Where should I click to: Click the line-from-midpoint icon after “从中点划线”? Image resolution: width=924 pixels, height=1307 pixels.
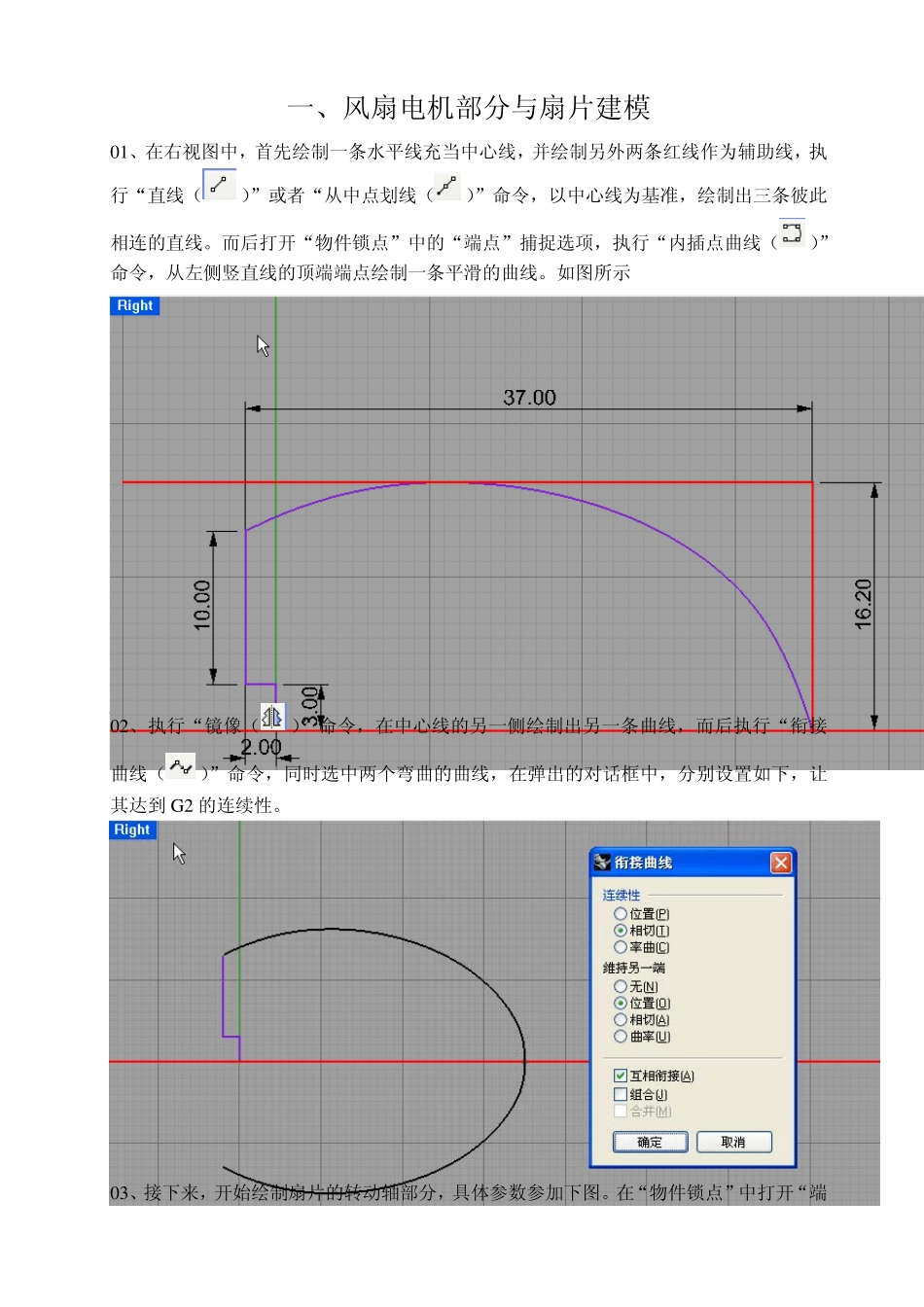click(x=446, y=186)
